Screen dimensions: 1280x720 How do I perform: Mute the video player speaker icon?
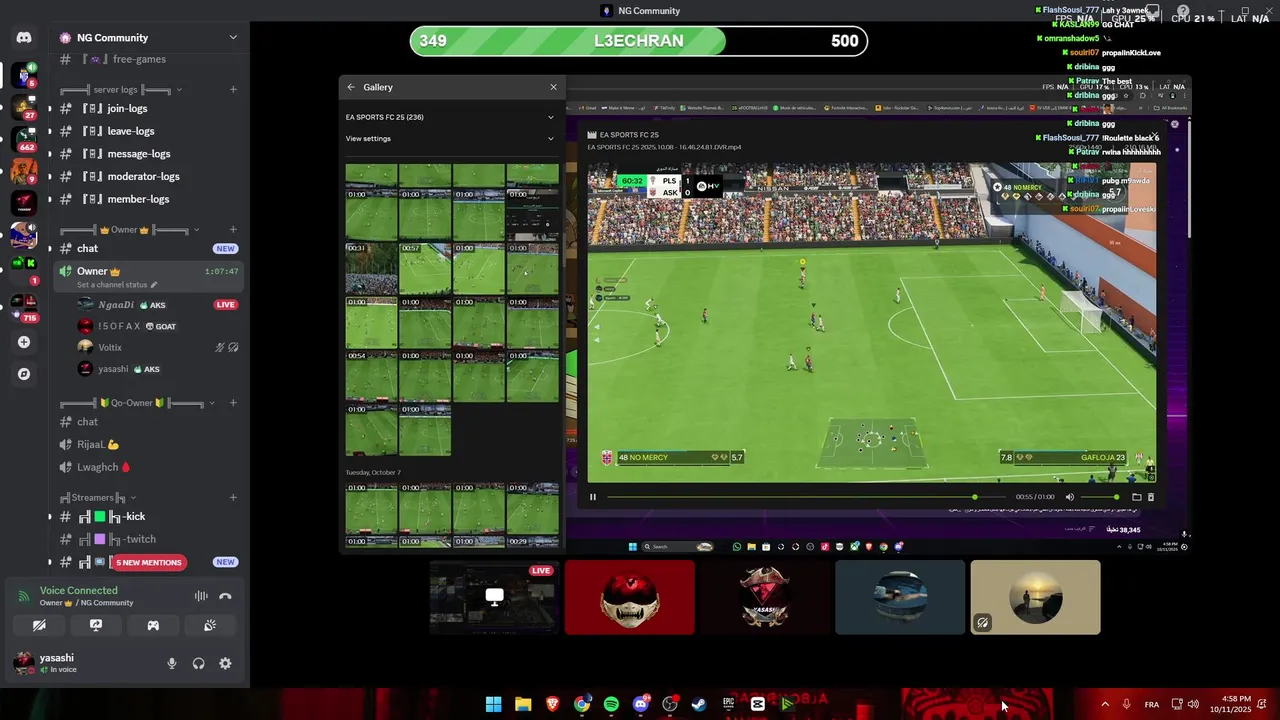1070,497
